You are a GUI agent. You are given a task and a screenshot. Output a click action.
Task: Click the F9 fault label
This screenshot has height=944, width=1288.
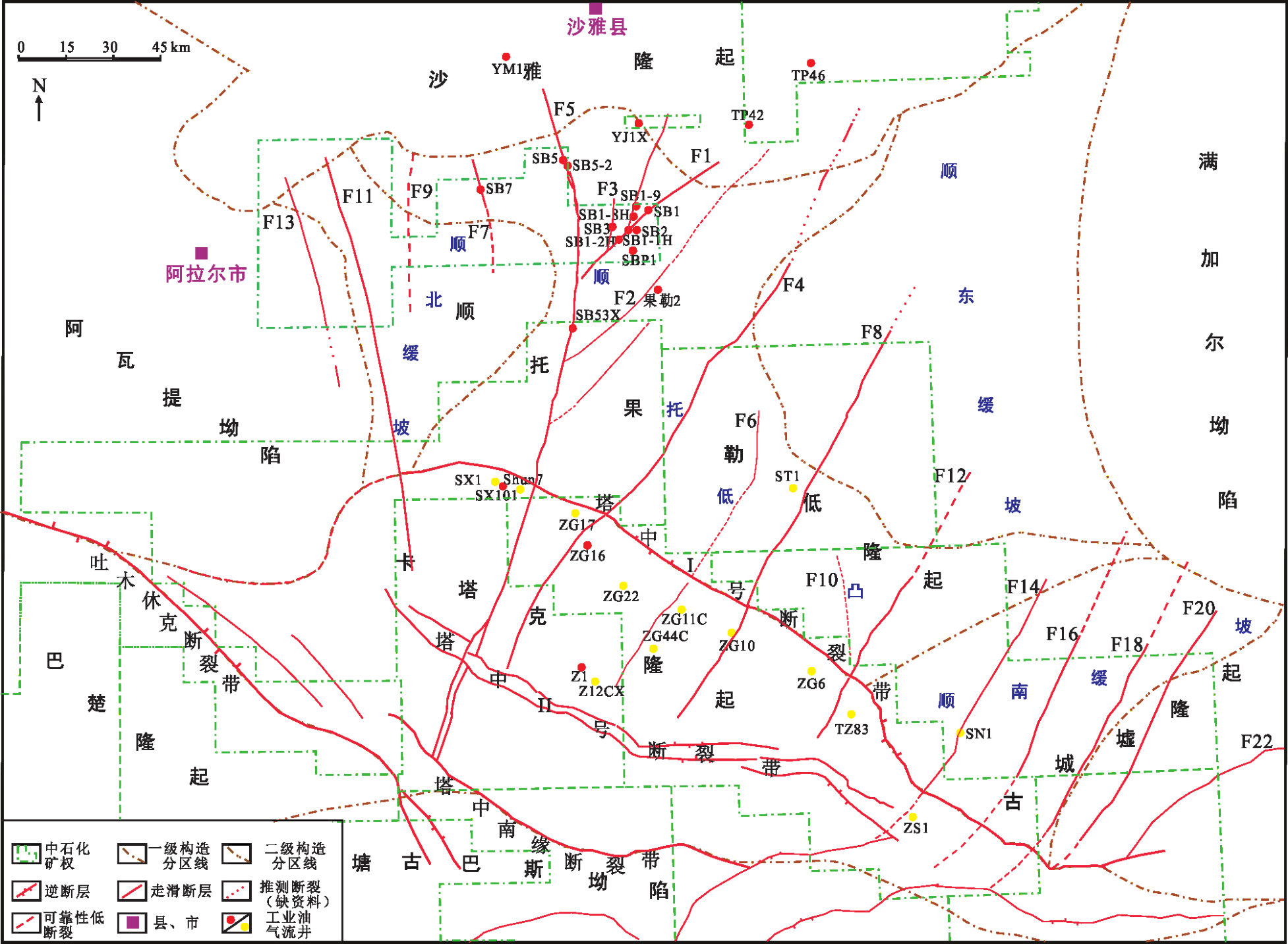[x=422, y=192]
